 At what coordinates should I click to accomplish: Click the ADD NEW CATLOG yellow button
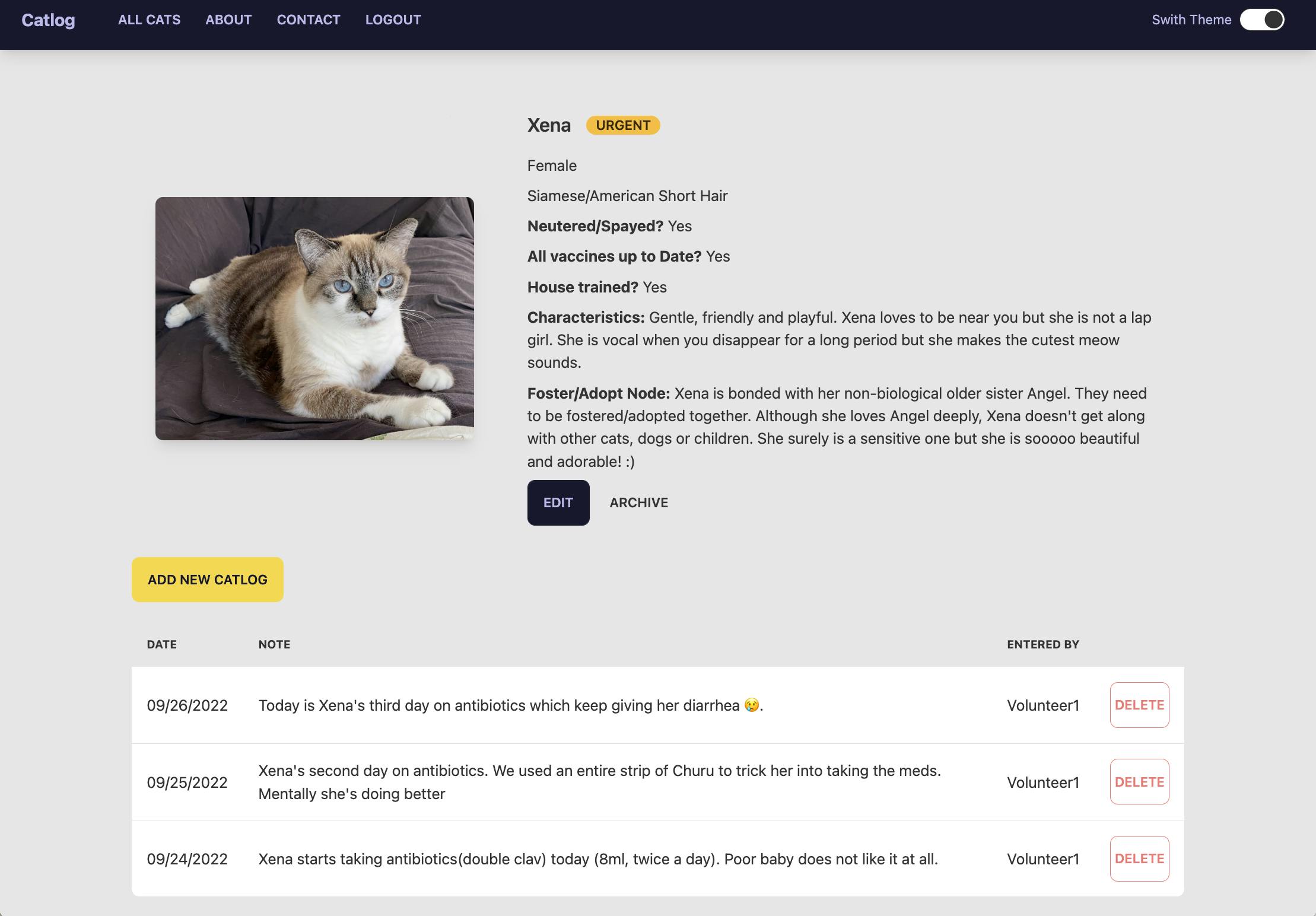pyautogui.click(x=208, y=579)
